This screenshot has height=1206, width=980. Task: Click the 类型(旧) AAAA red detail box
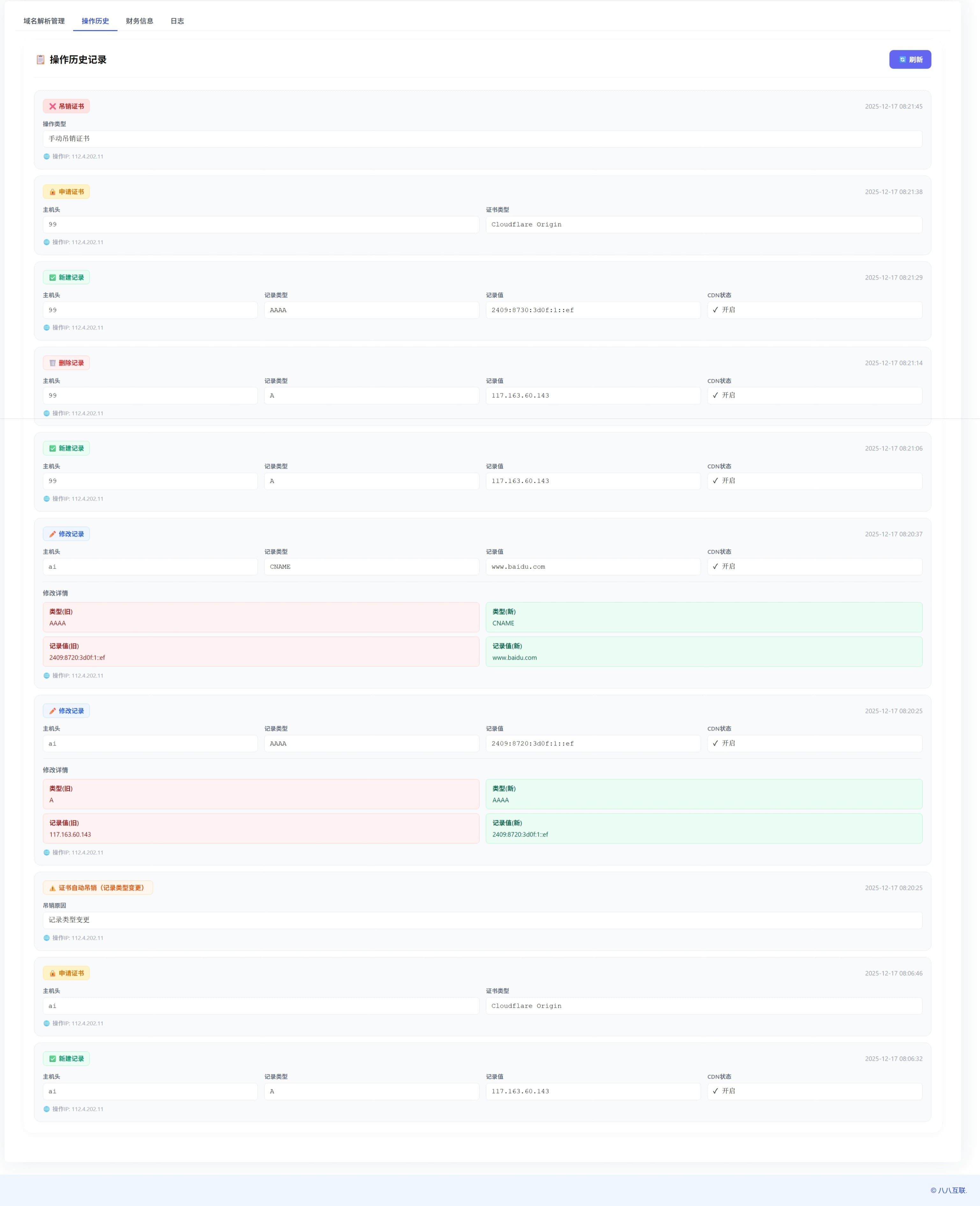click(261, 617)
